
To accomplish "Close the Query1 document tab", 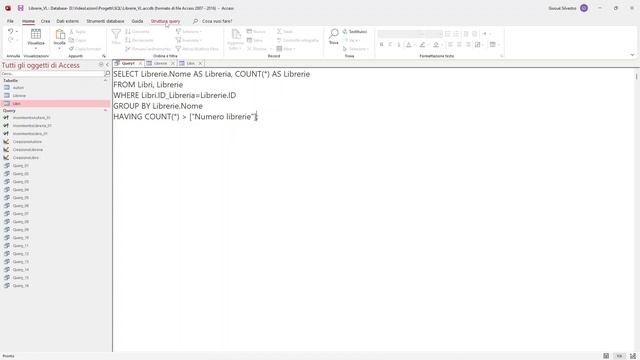I will [140, 64].
